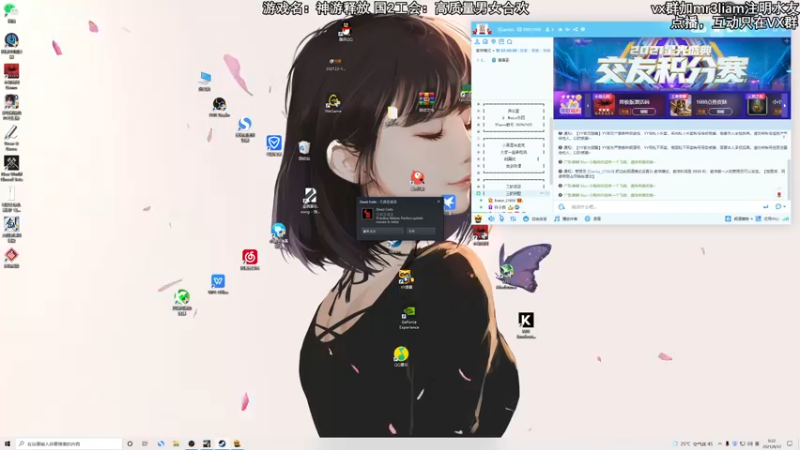This screenshot has height=450, width=800.
Task: Open the Tencent PC Manager shield shortcut
Action: [x=274, y=145]
